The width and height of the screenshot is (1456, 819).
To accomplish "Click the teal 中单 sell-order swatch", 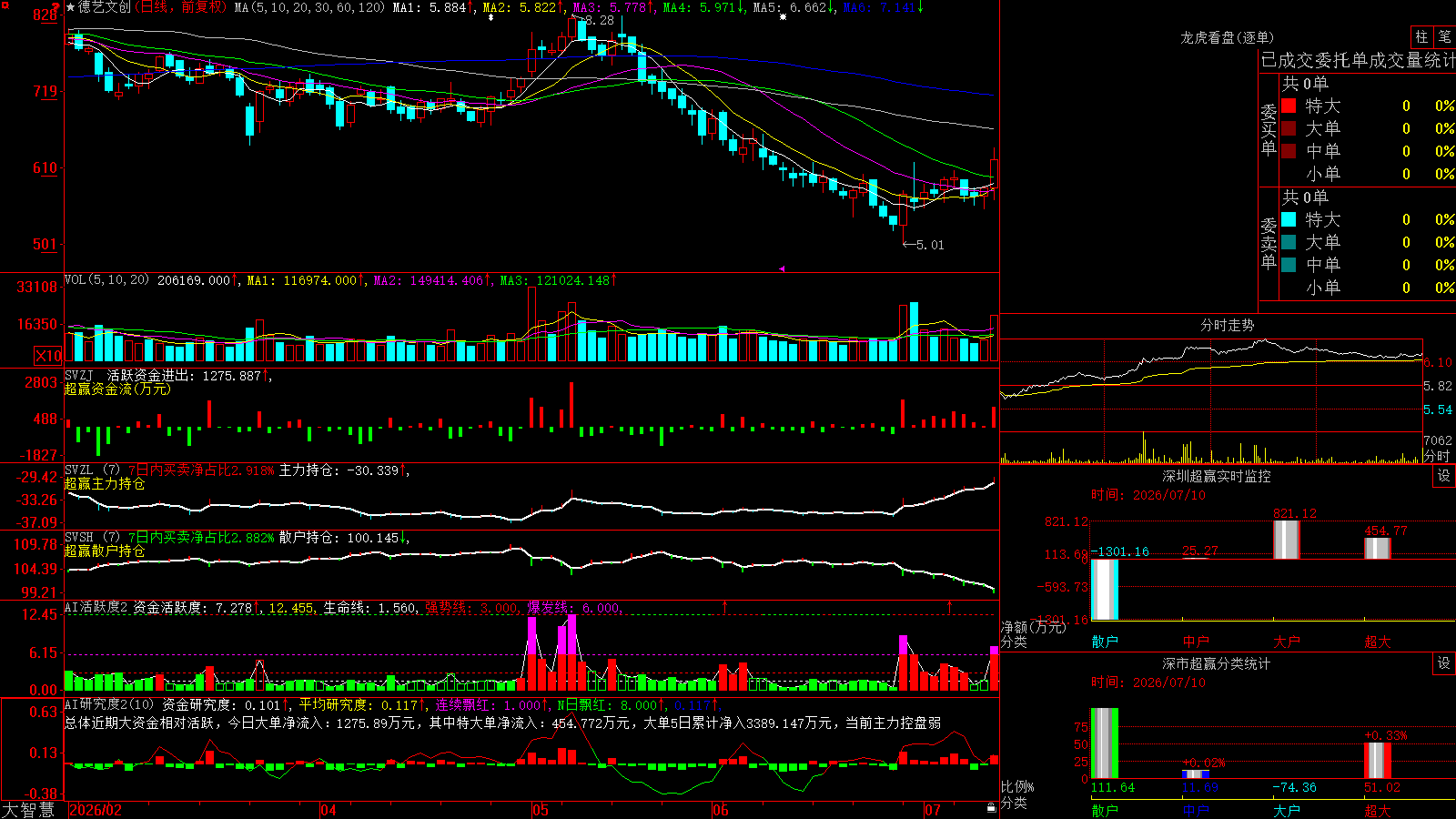I will tap(1289, 265).
